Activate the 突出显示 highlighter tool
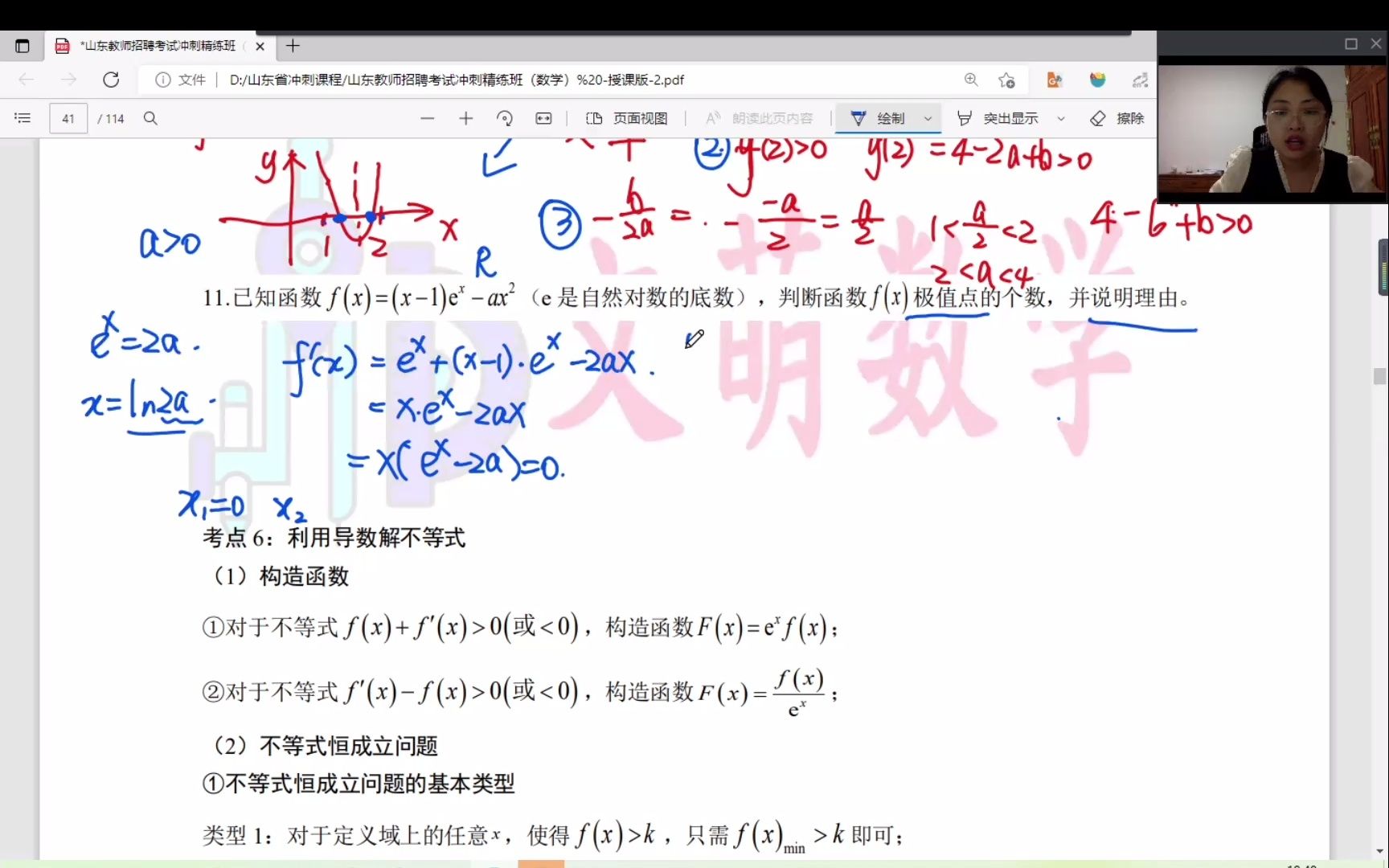Image resolution: width=1389 pixels, height=868 pixels. click(x=1001, y=118)
